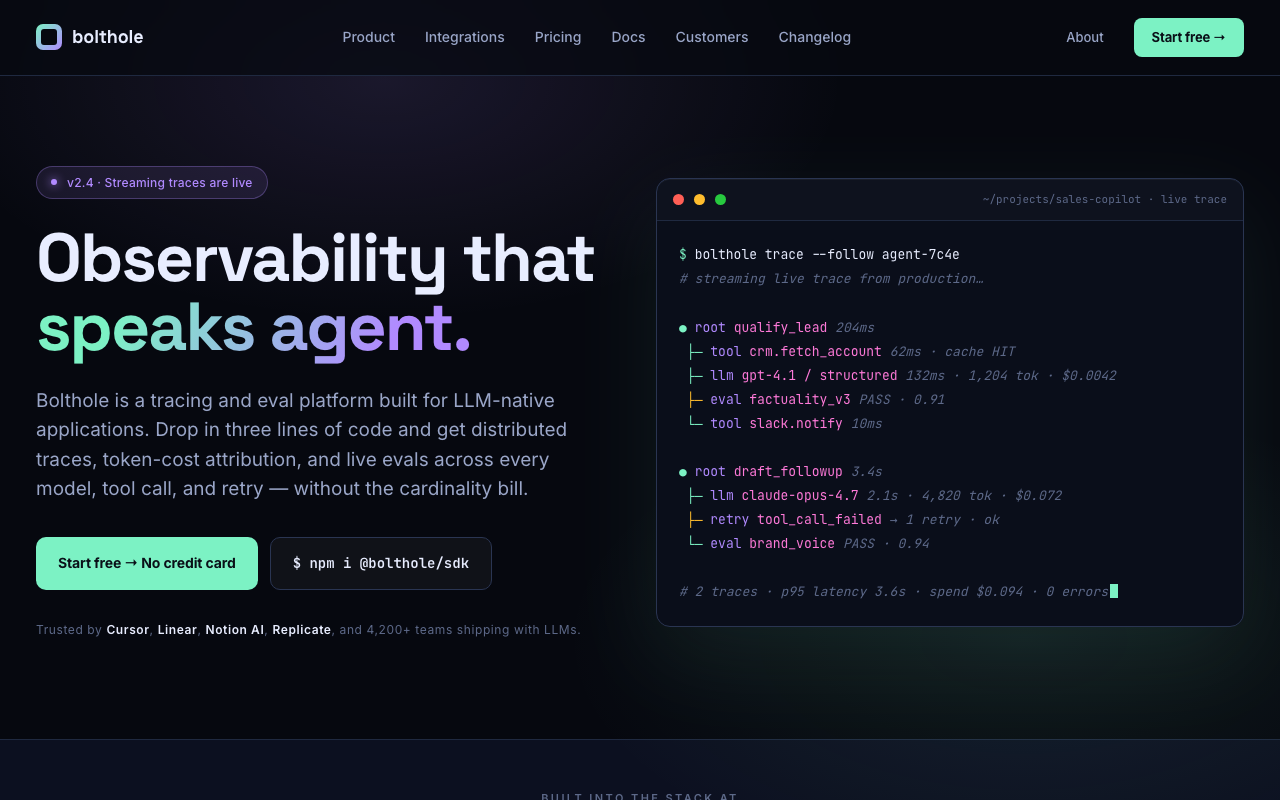Click the header Start free button

[1189, 37]
